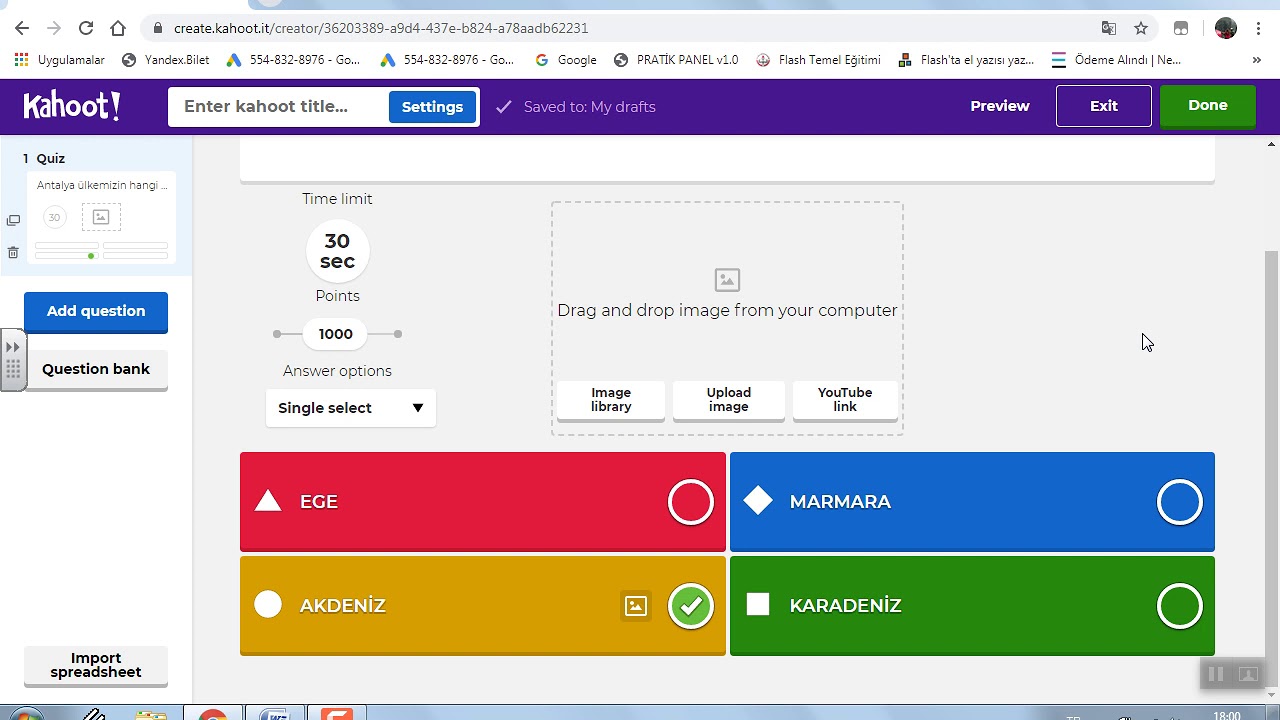1280x720 pixels.
Task: Click the 1000 points slider value
Action: point(336,334)
